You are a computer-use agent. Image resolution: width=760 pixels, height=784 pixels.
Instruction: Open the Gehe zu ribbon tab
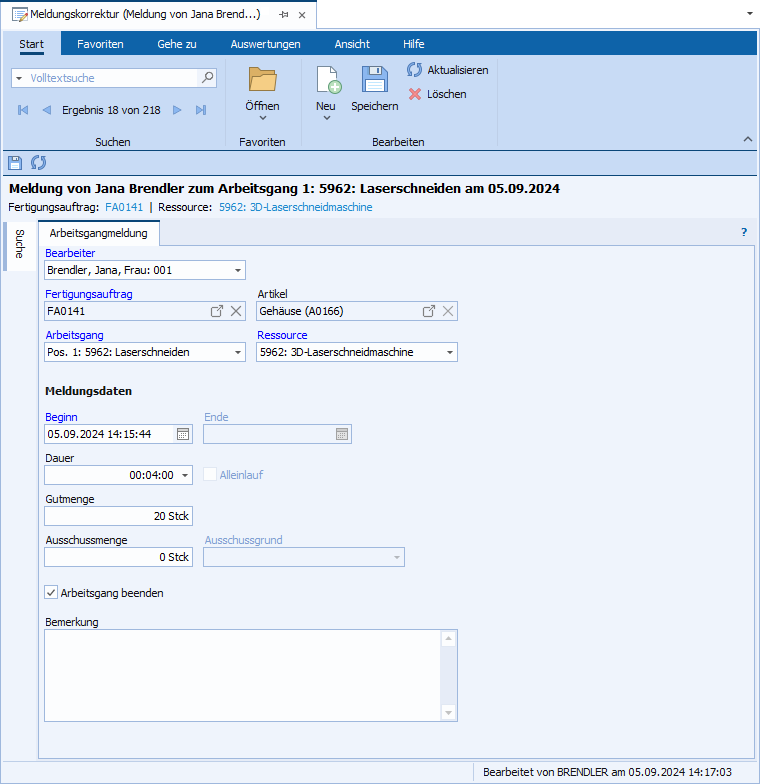tap(177, 44)
